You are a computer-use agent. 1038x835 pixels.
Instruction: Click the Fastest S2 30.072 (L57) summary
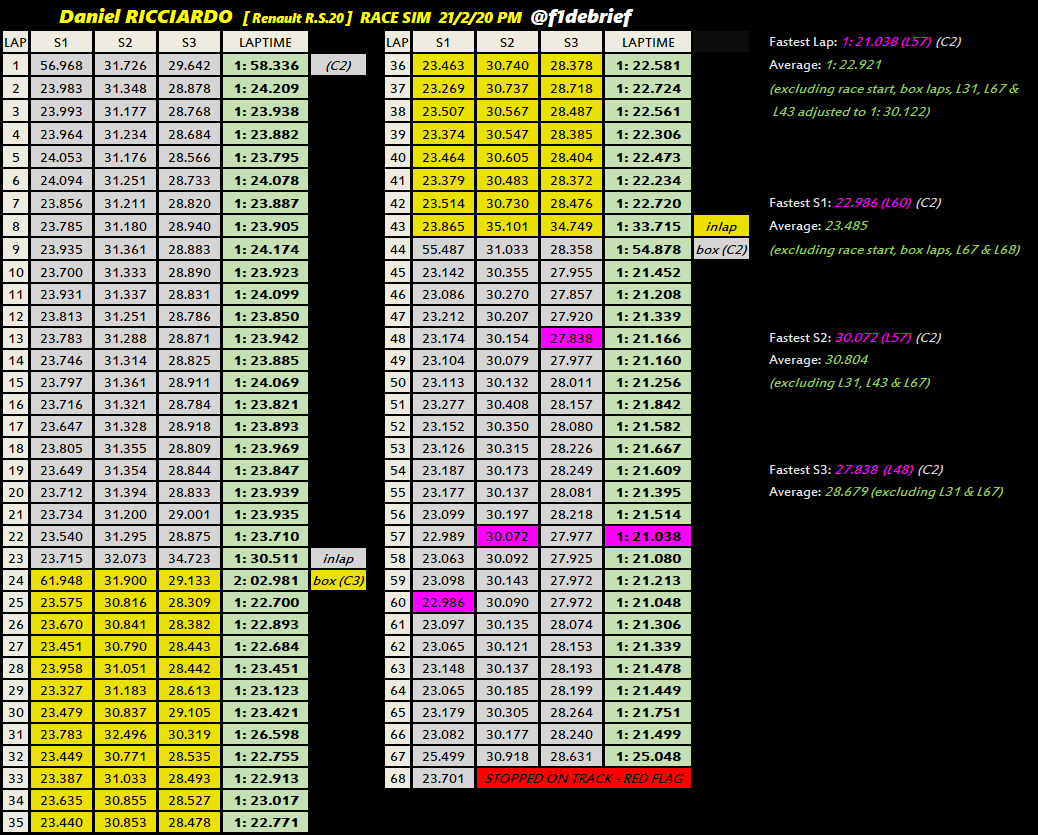[855, 337]
